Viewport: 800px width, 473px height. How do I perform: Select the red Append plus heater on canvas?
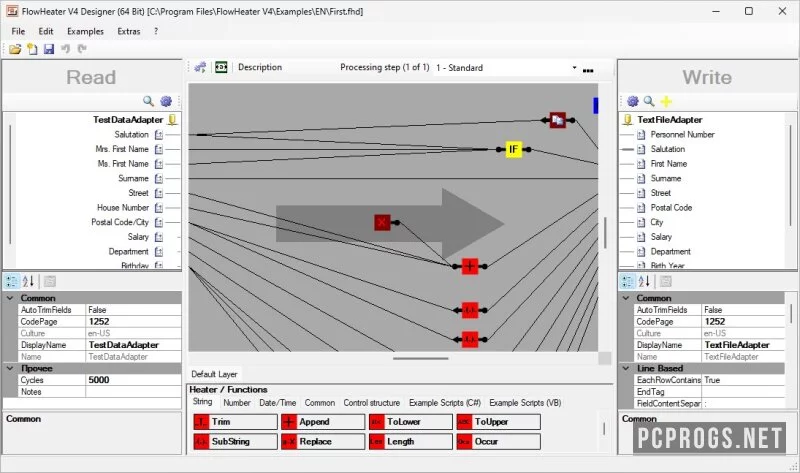(x=470, y=266)
